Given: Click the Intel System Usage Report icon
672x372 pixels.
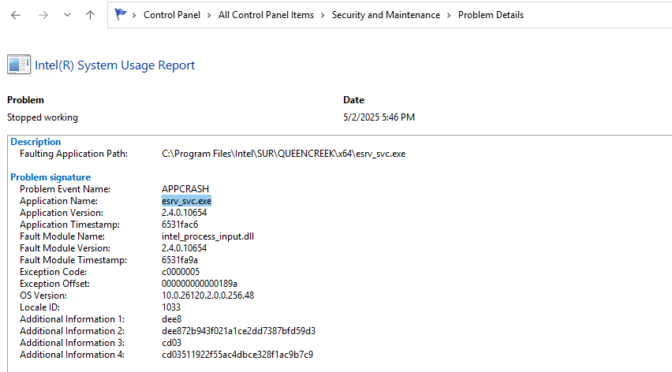Looking at the screenshot, I should pyautogui.click(x=19, y=64).
